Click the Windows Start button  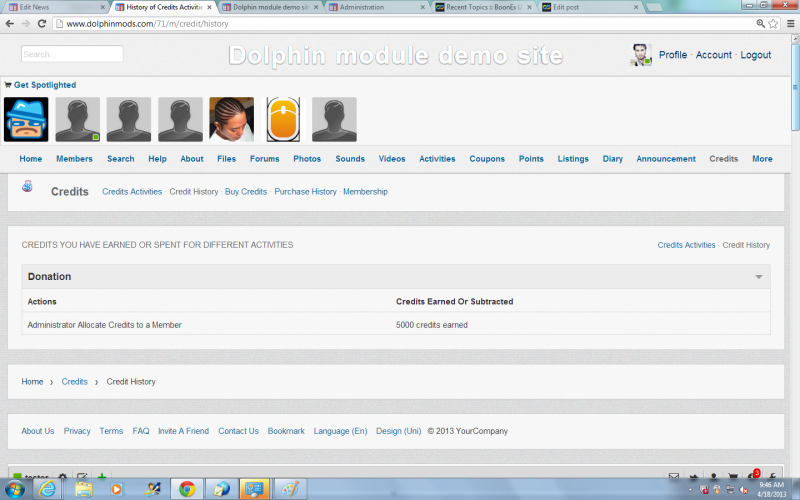pos(14,490)
